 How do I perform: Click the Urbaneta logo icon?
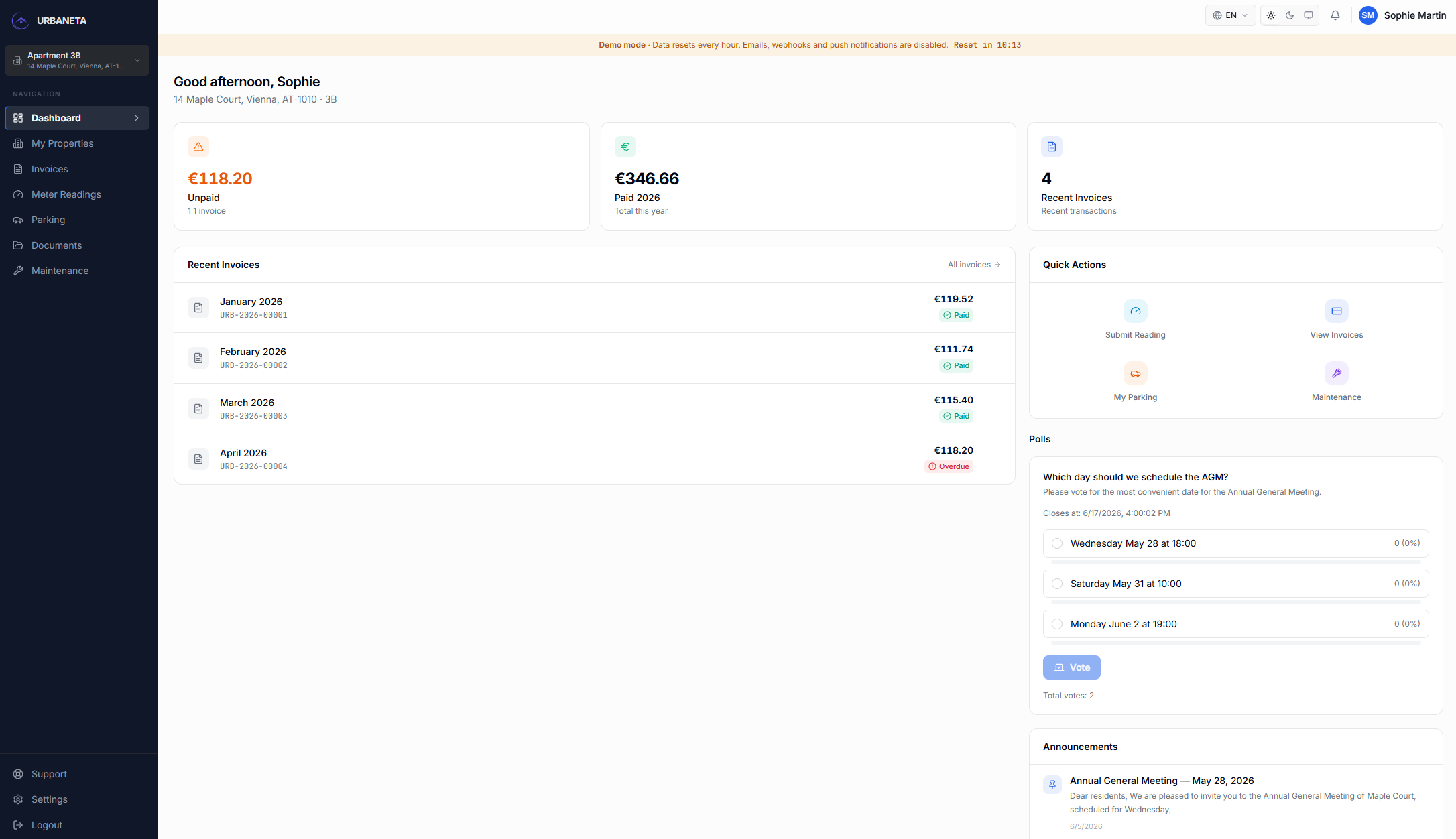pos(21,21)
